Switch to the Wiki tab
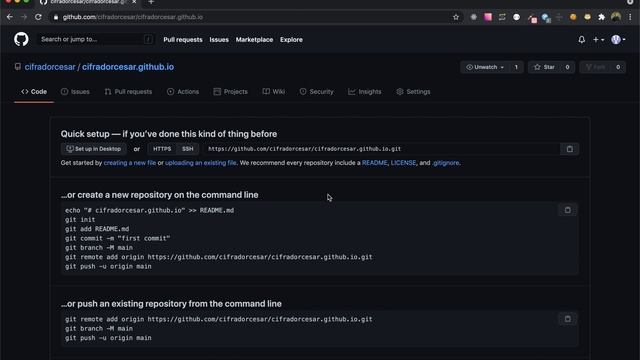 click(x=274, y=92)
